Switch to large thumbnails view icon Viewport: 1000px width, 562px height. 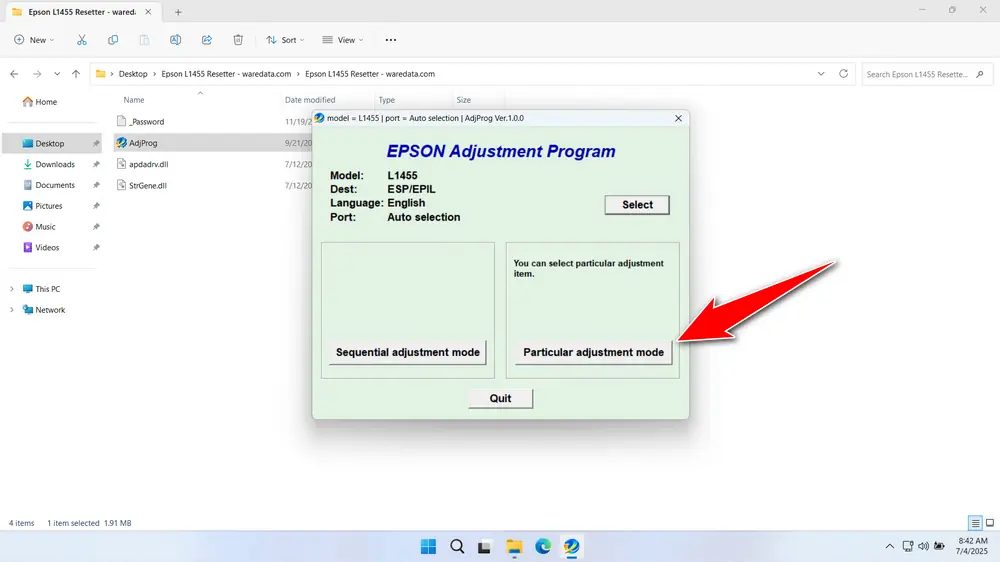pos(990,523)
